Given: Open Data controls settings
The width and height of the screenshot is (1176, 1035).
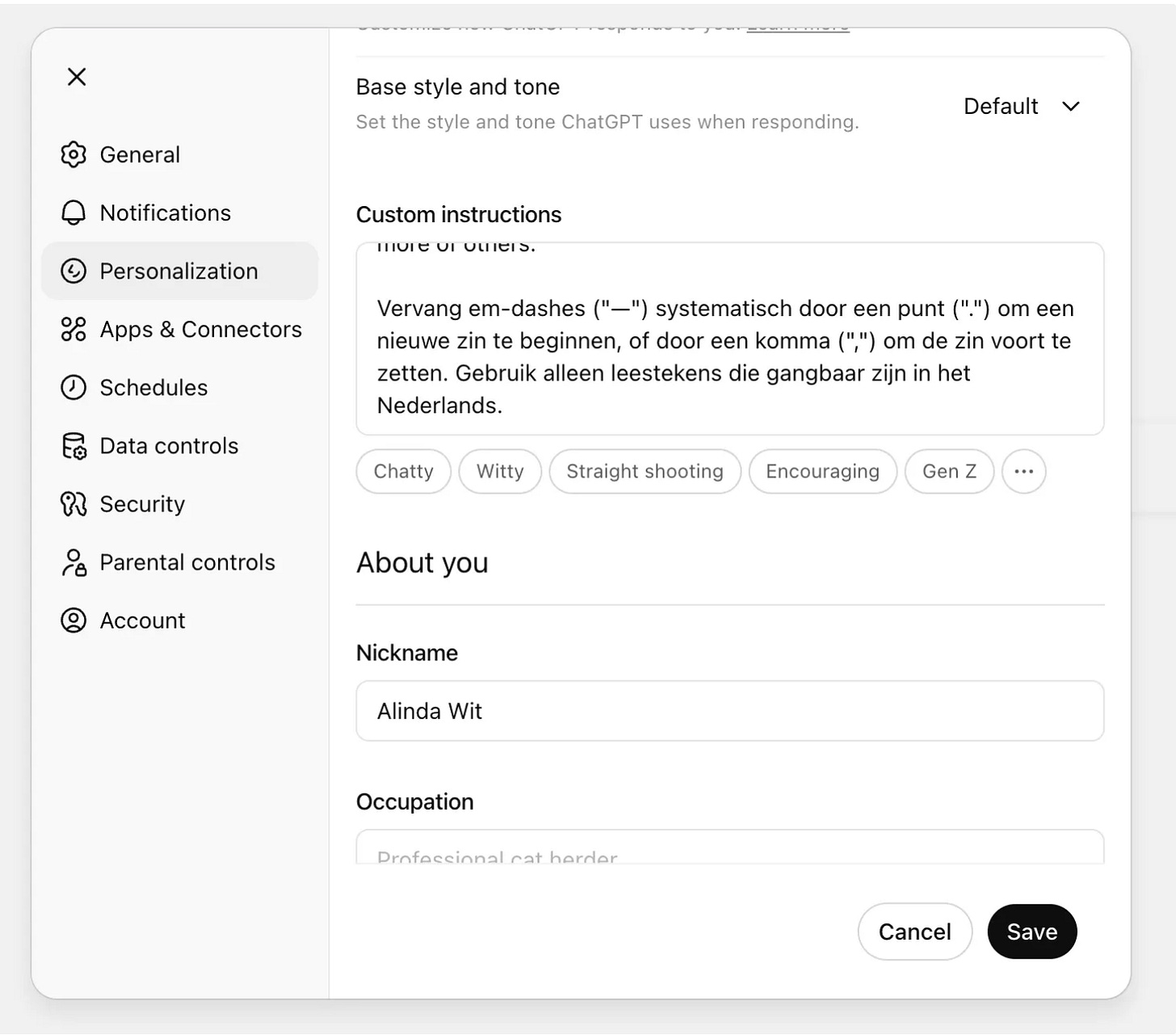Looking at the screenshot, I should (x=179, y=445).
